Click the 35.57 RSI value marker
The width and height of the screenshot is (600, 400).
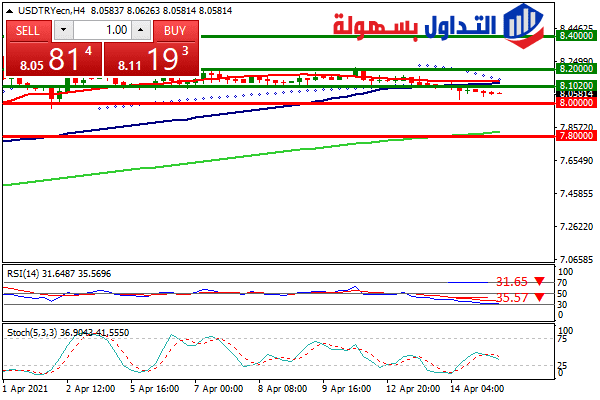pos(512,297)
